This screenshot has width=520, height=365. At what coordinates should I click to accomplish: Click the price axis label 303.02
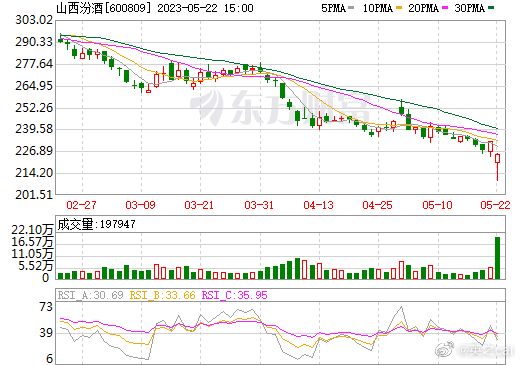coord(34,20)
